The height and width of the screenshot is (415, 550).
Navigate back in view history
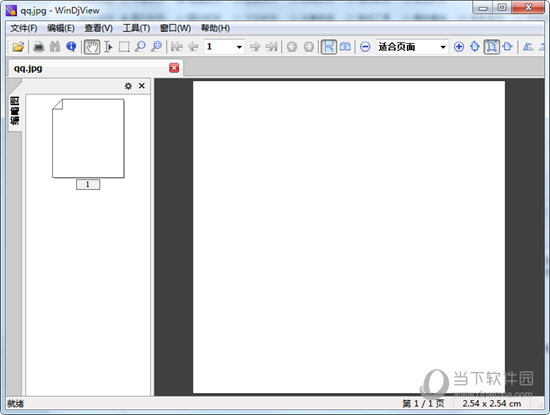pos(292,47)
